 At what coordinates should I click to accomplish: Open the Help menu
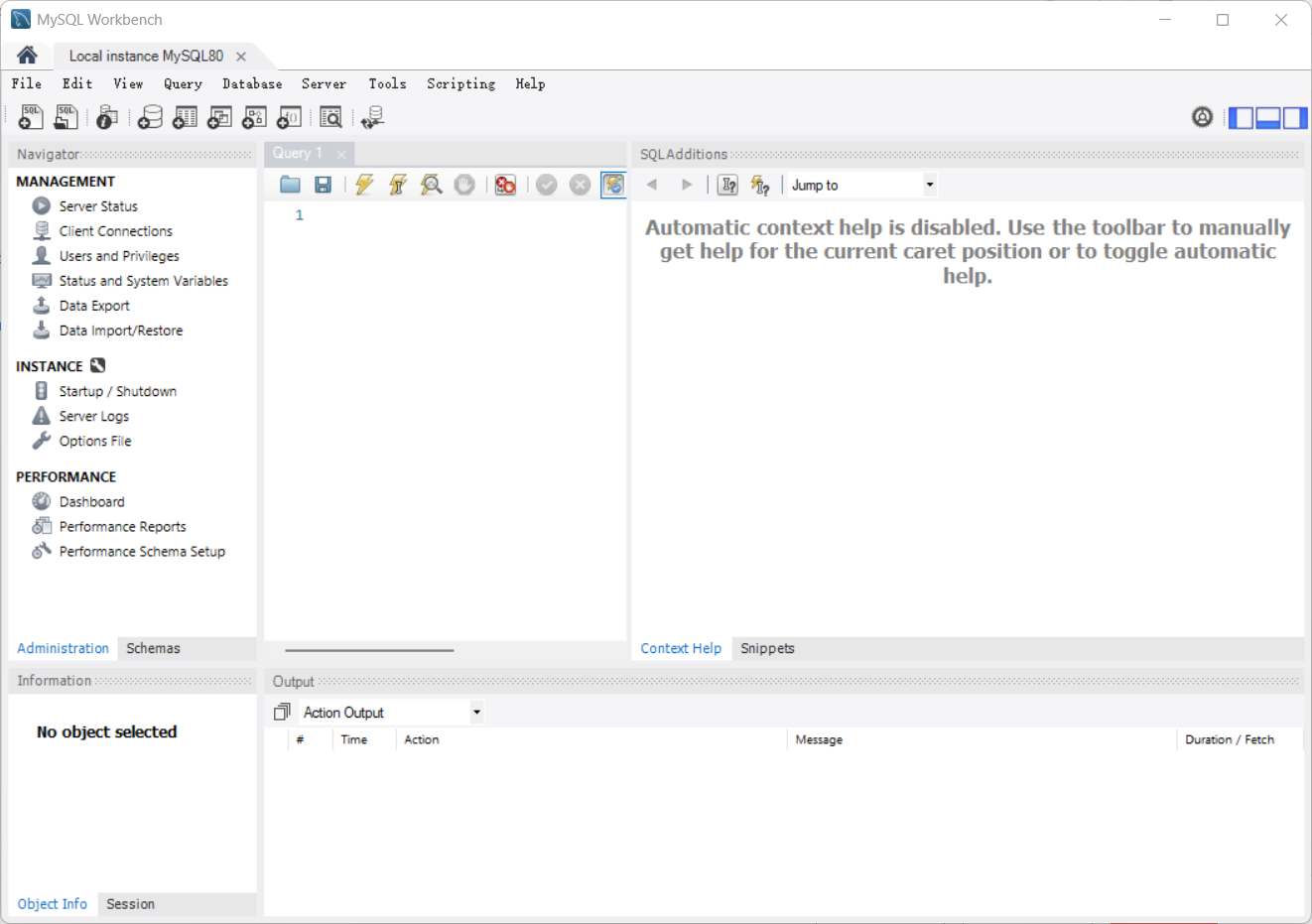point(530,83)
